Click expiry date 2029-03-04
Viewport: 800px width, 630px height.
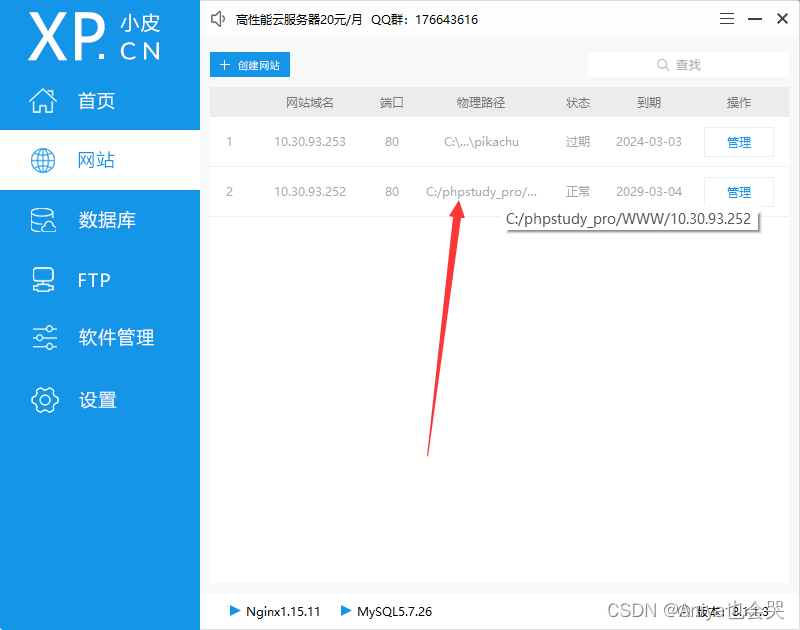(x=648, y=191)
